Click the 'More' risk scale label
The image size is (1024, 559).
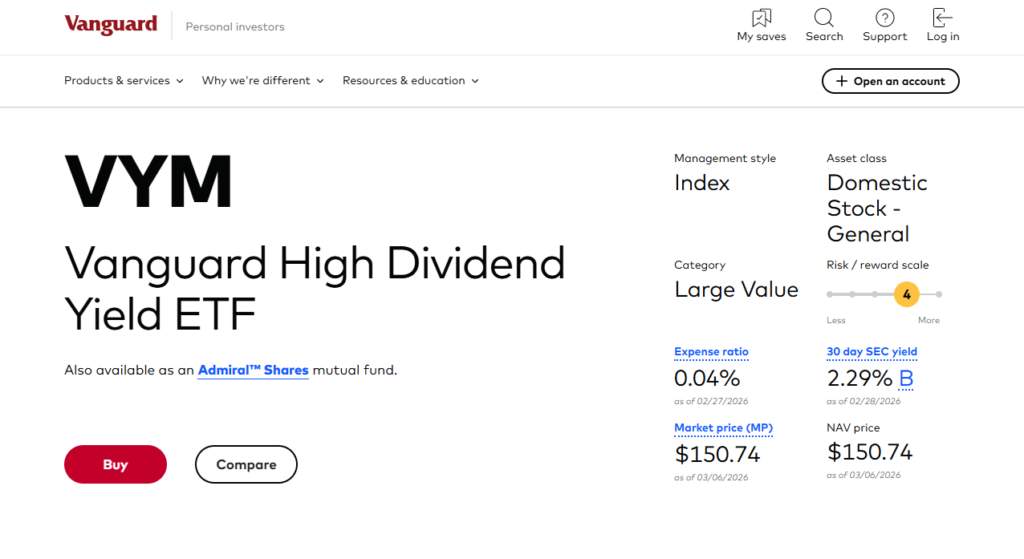(929, 320)
